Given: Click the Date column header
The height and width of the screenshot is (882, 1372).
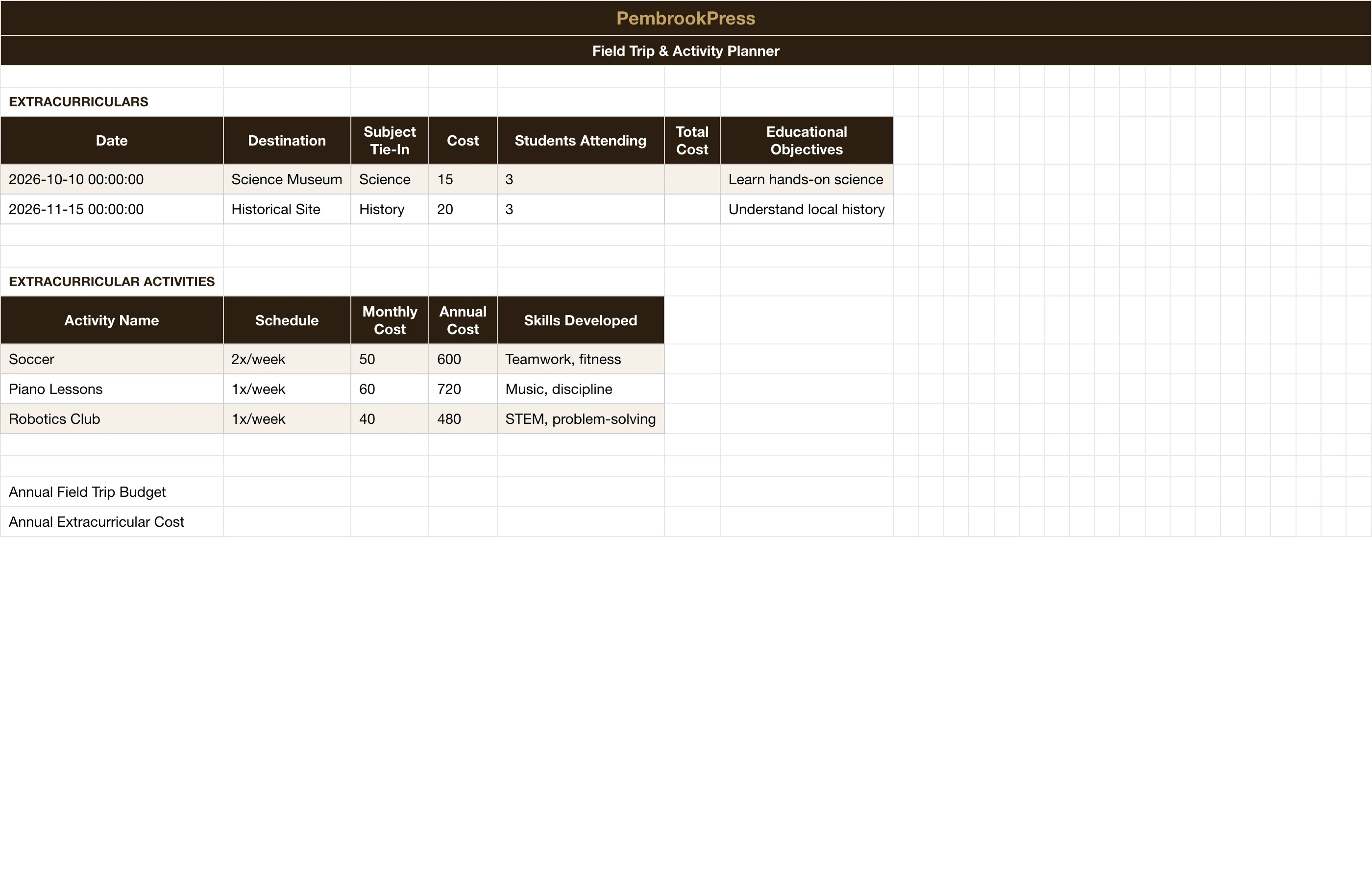Looking at the screenshot, I should [x=112, y=140].
